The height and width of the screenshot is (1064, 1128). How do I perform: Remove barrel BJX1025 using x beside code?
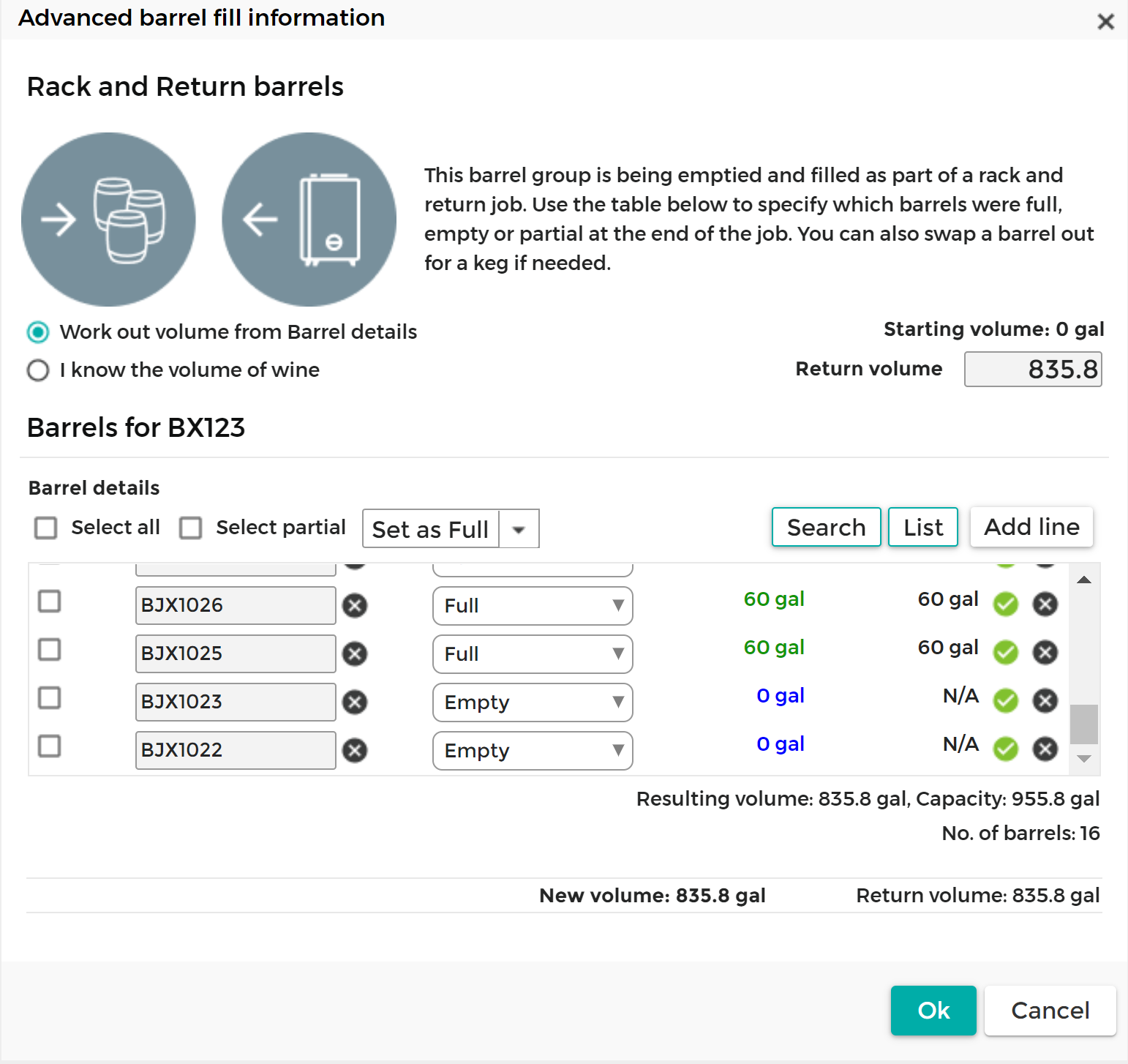coord(355,654)
